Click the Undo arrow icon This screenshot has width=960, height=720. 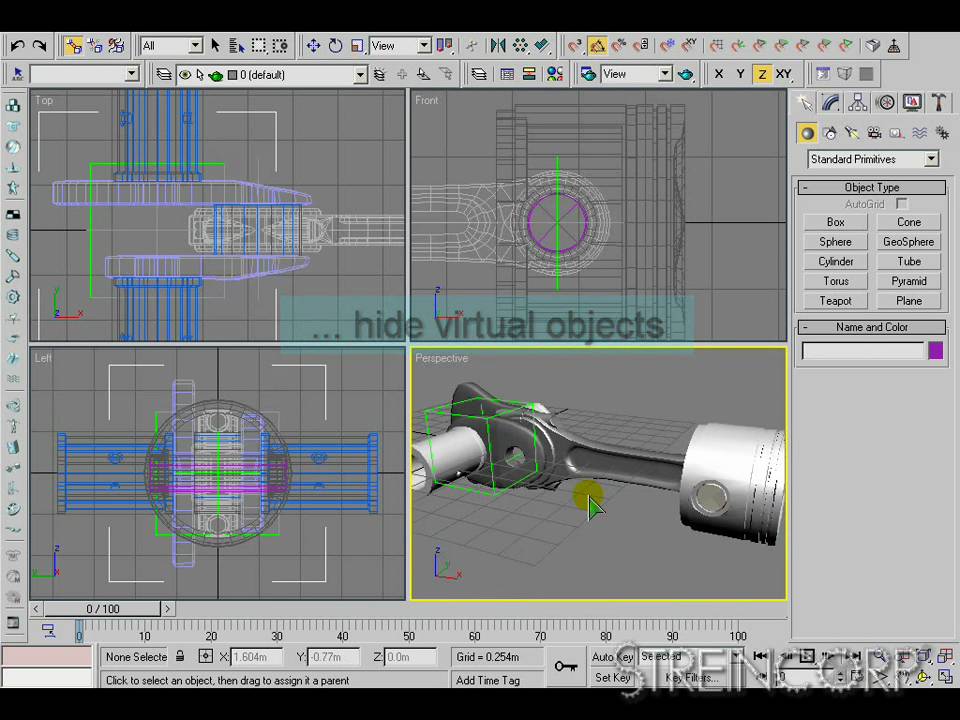17,46
